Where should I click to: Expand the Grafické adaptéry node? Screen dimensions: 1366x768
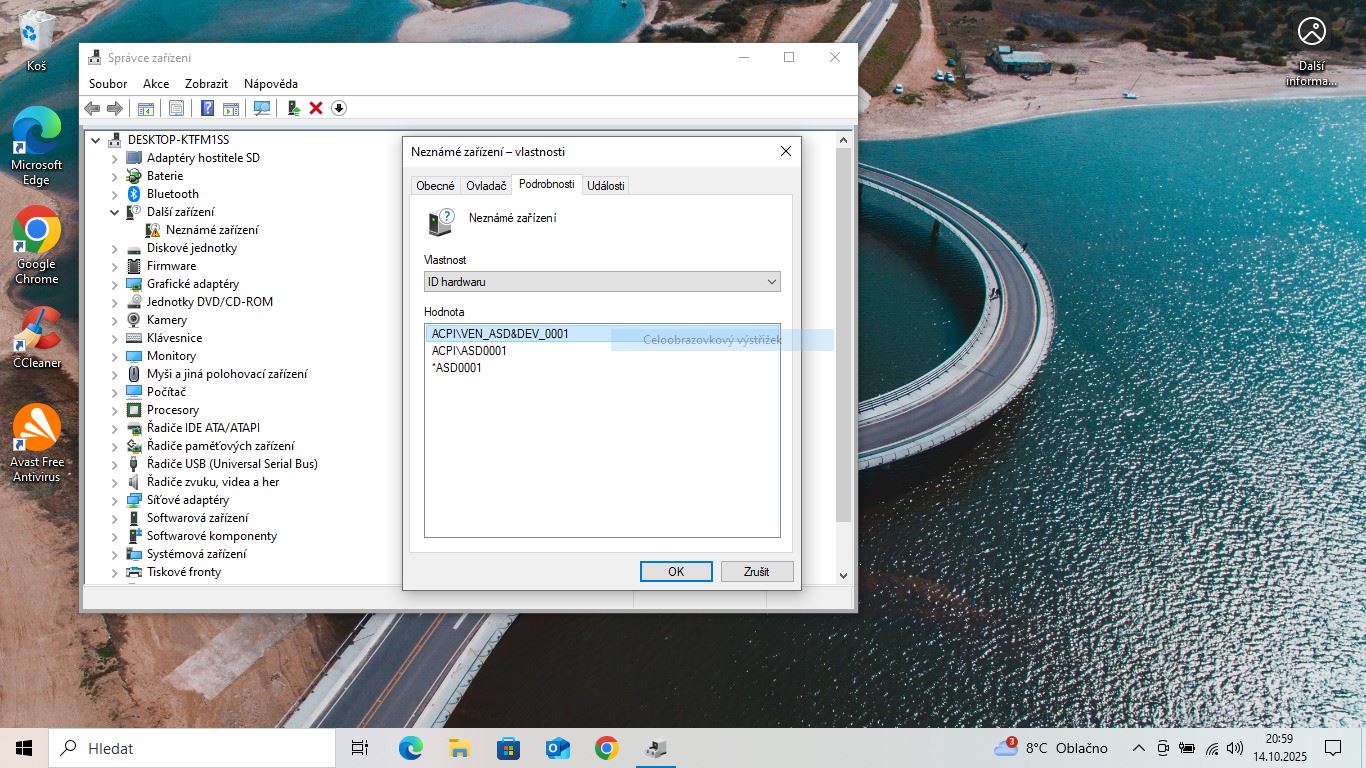click(x=115, y=284)
